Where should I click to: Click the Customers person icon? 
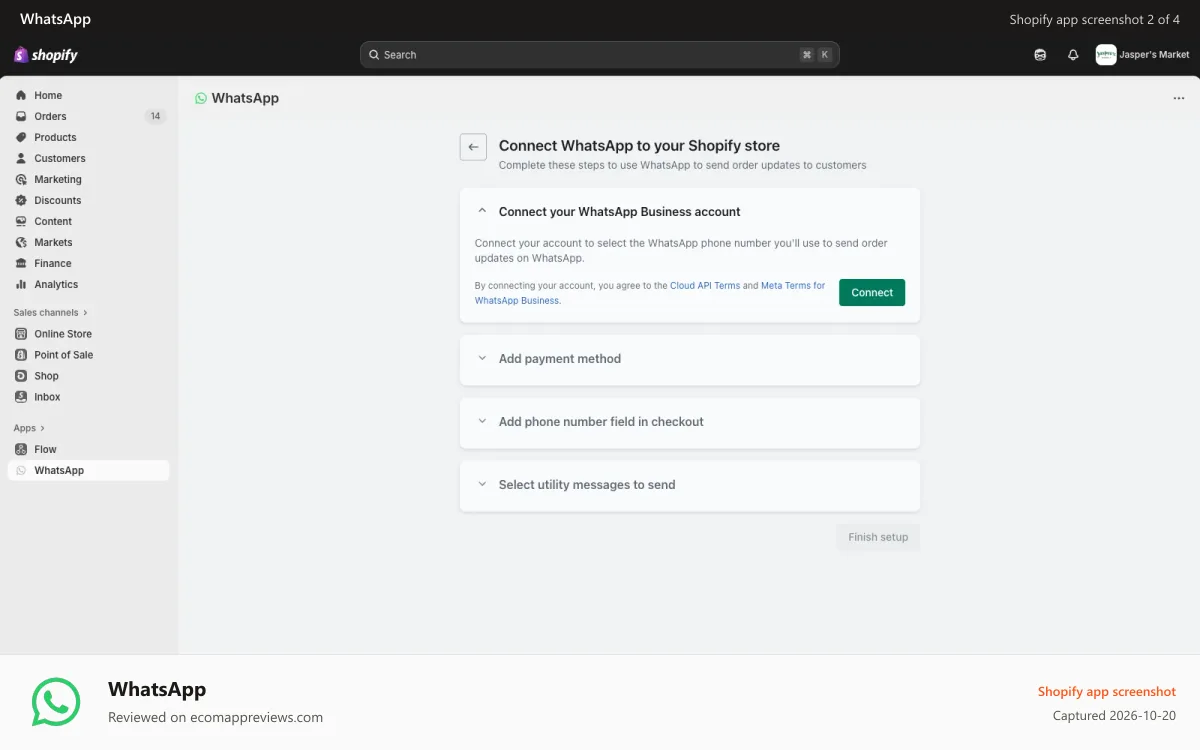(21, 158)
